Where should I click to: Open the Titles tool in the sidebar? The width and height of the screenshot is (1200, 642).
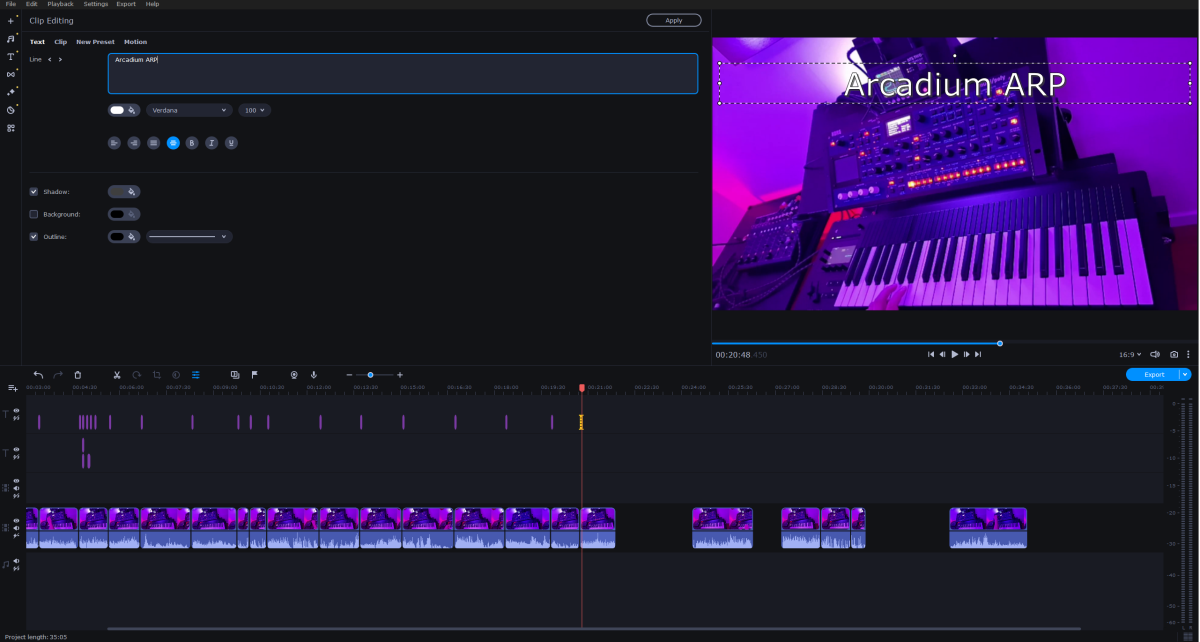click(11, 56)
